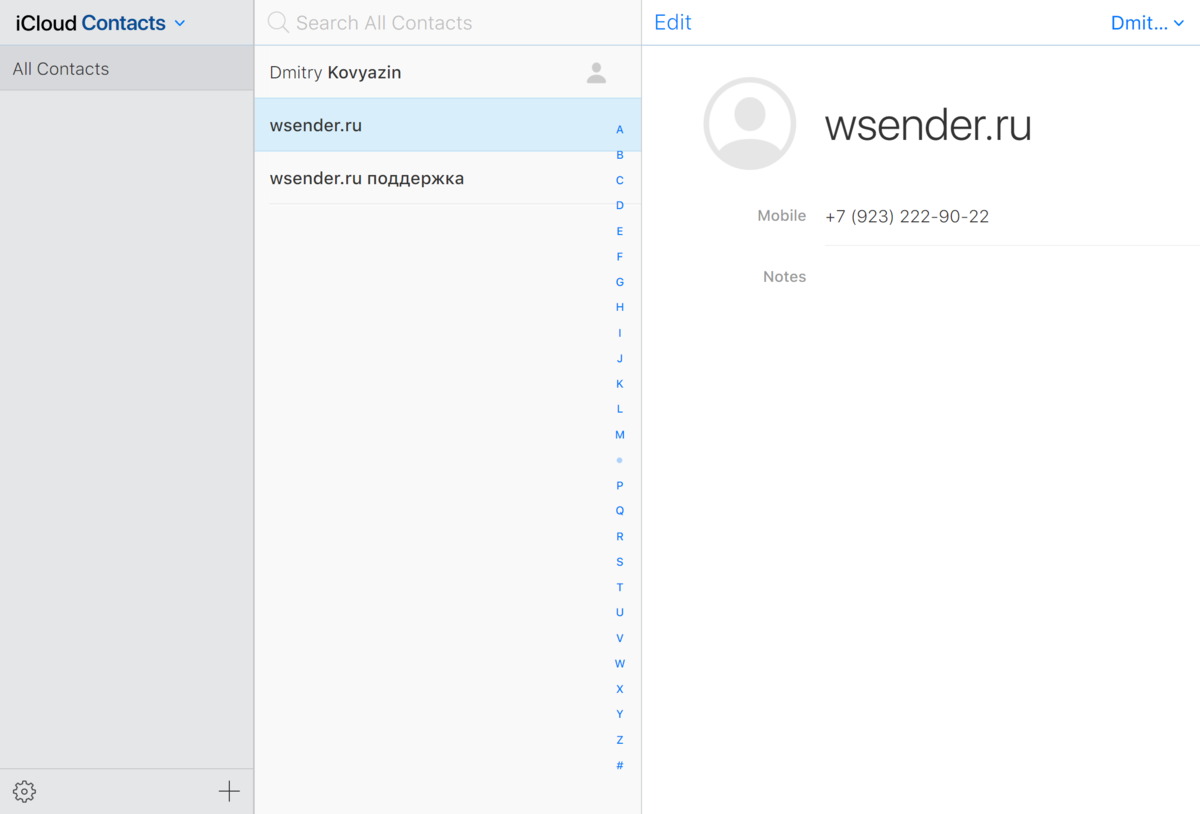1200x814 pixels.
Task: Jump to letter M in index
Action: coord(620,435)
